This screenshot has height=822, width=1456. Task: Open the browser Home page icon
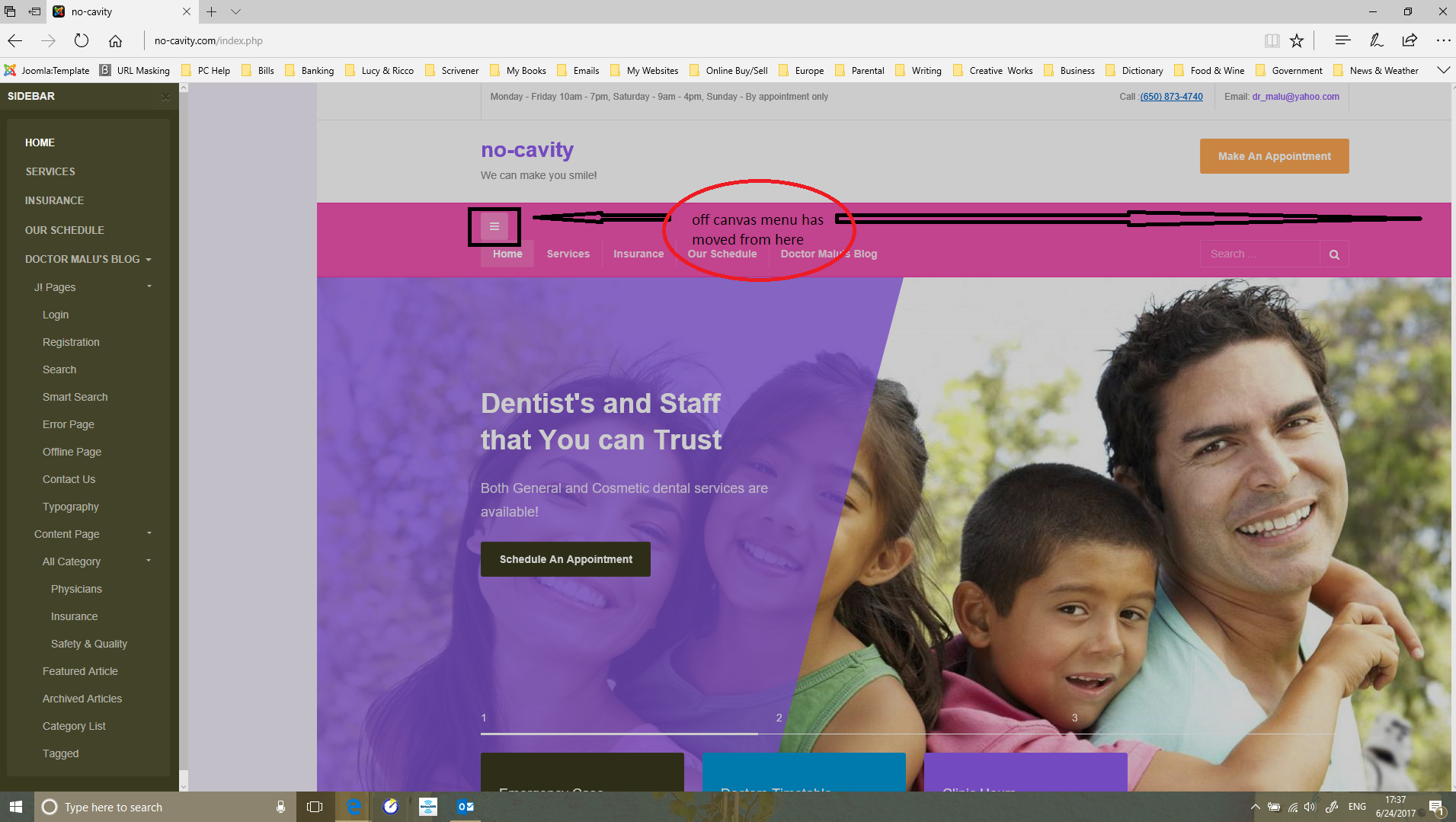pos(115,40)
